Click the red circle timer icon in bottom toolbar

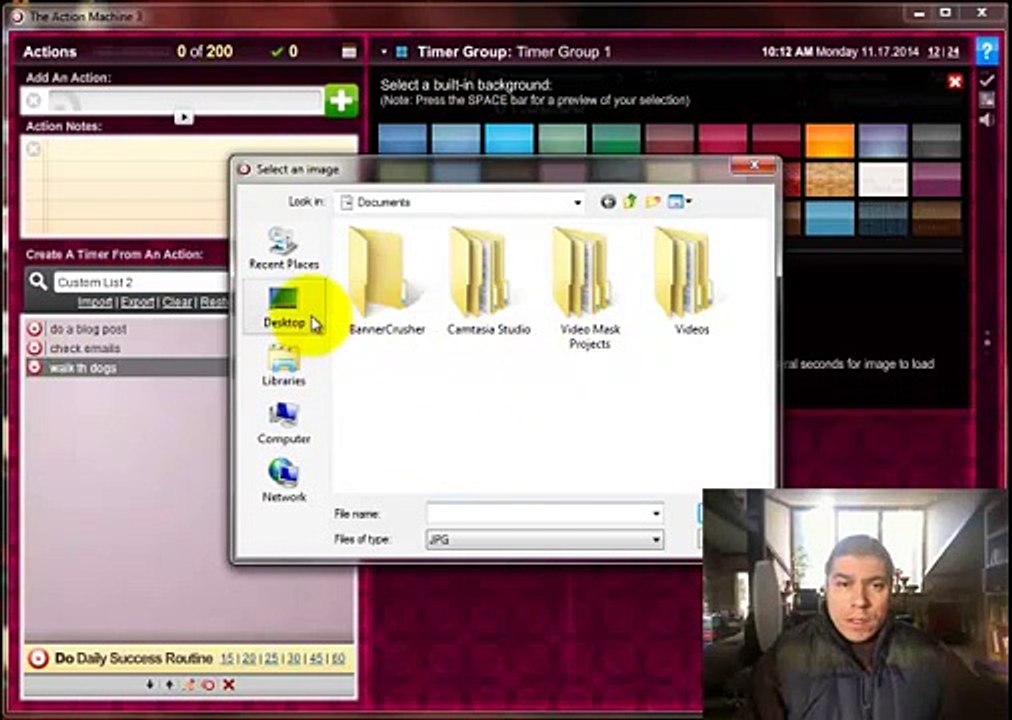(208, 685)
